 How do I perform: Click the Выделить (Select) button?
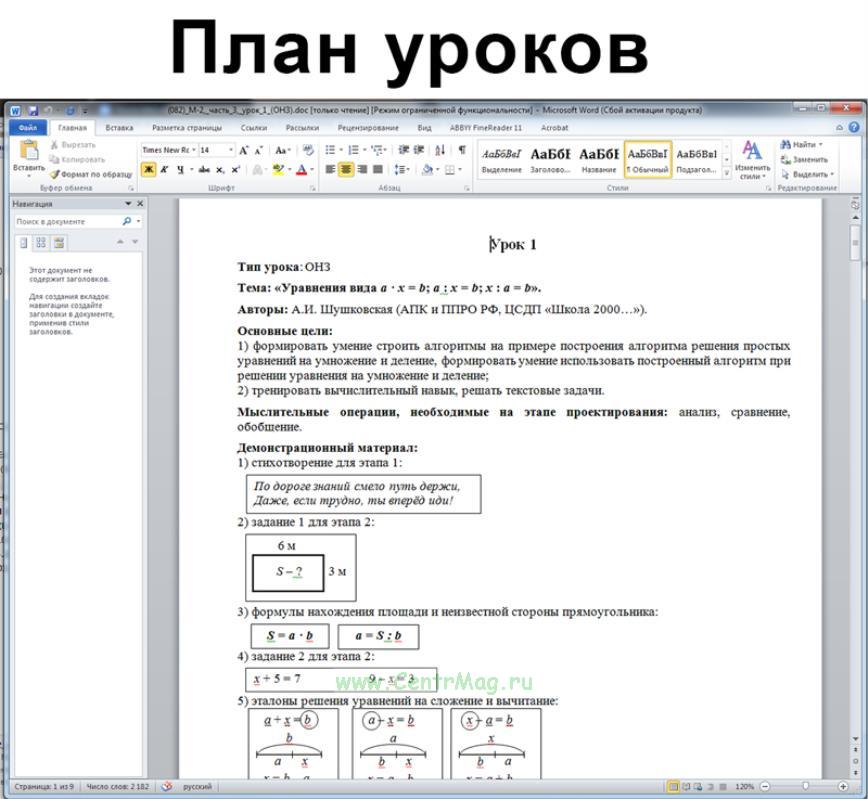(x=807, y=174)
